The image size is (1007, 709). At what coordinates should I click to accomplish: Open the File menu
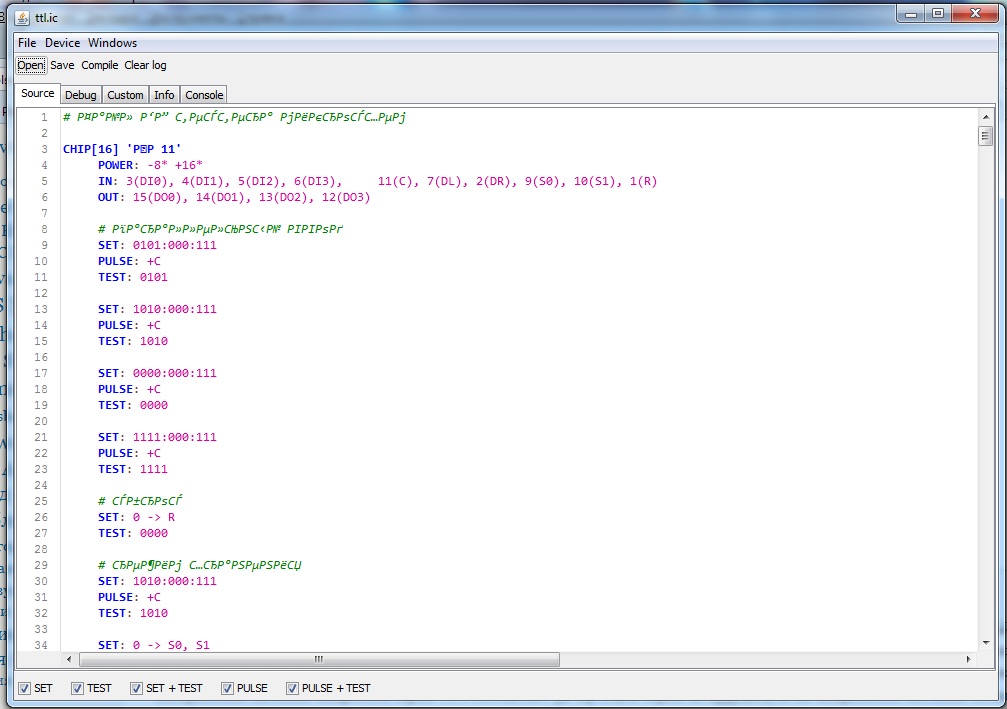27,43
